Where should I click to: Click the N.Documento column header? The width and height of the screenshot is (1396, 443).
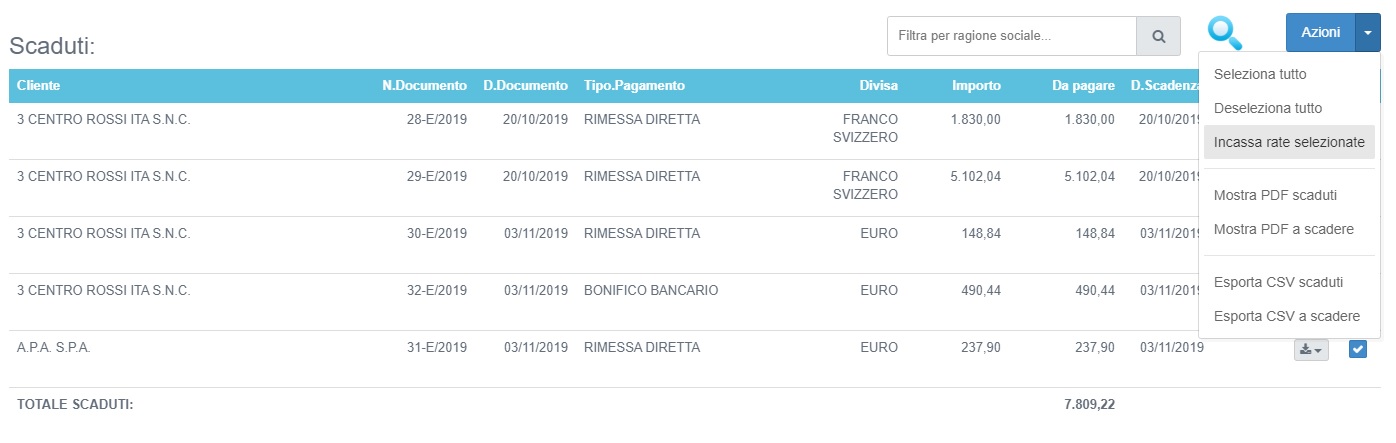click(424, 86)
